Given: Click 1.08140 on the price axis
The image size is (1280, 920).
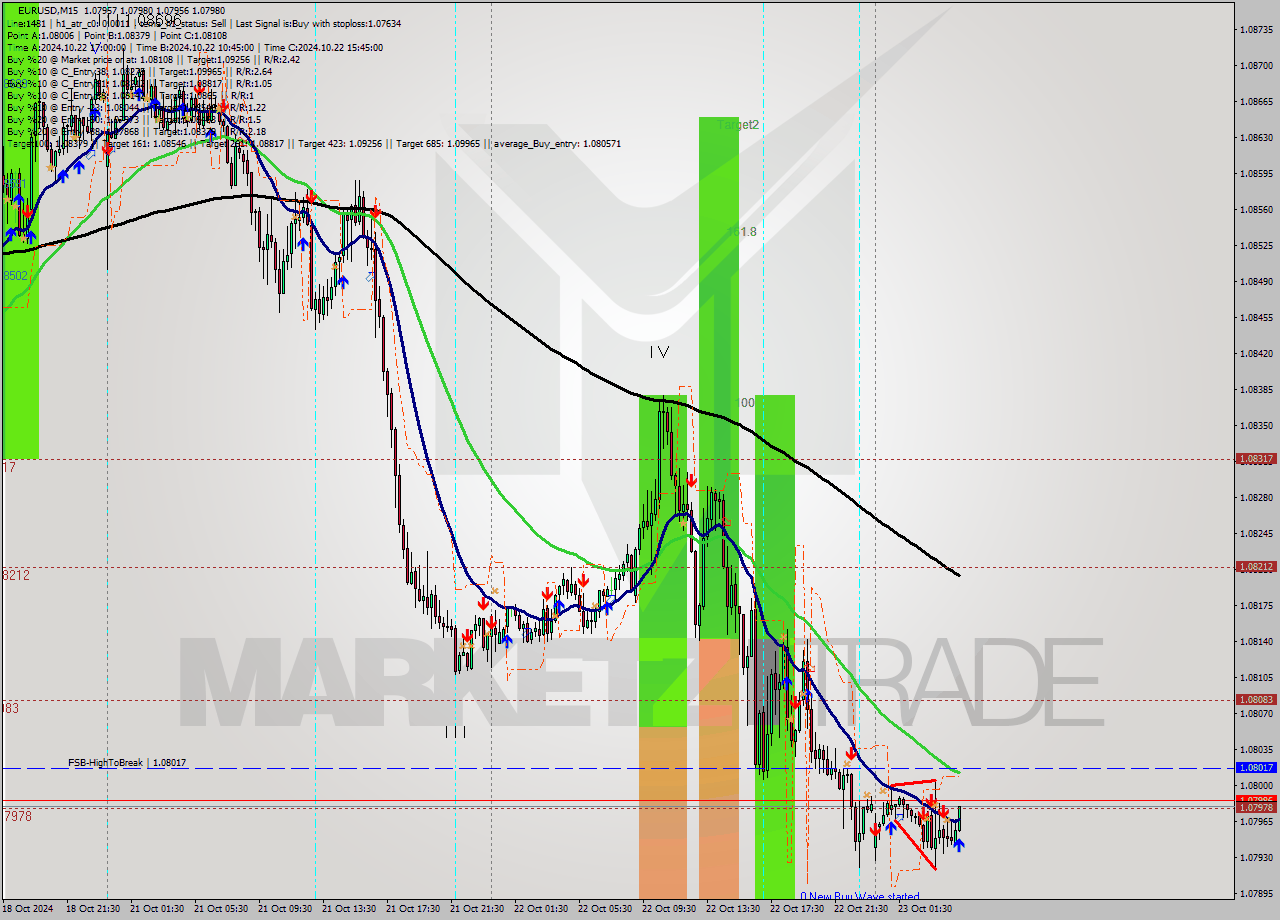Looking at the screenshot, I should [1256, 642].
